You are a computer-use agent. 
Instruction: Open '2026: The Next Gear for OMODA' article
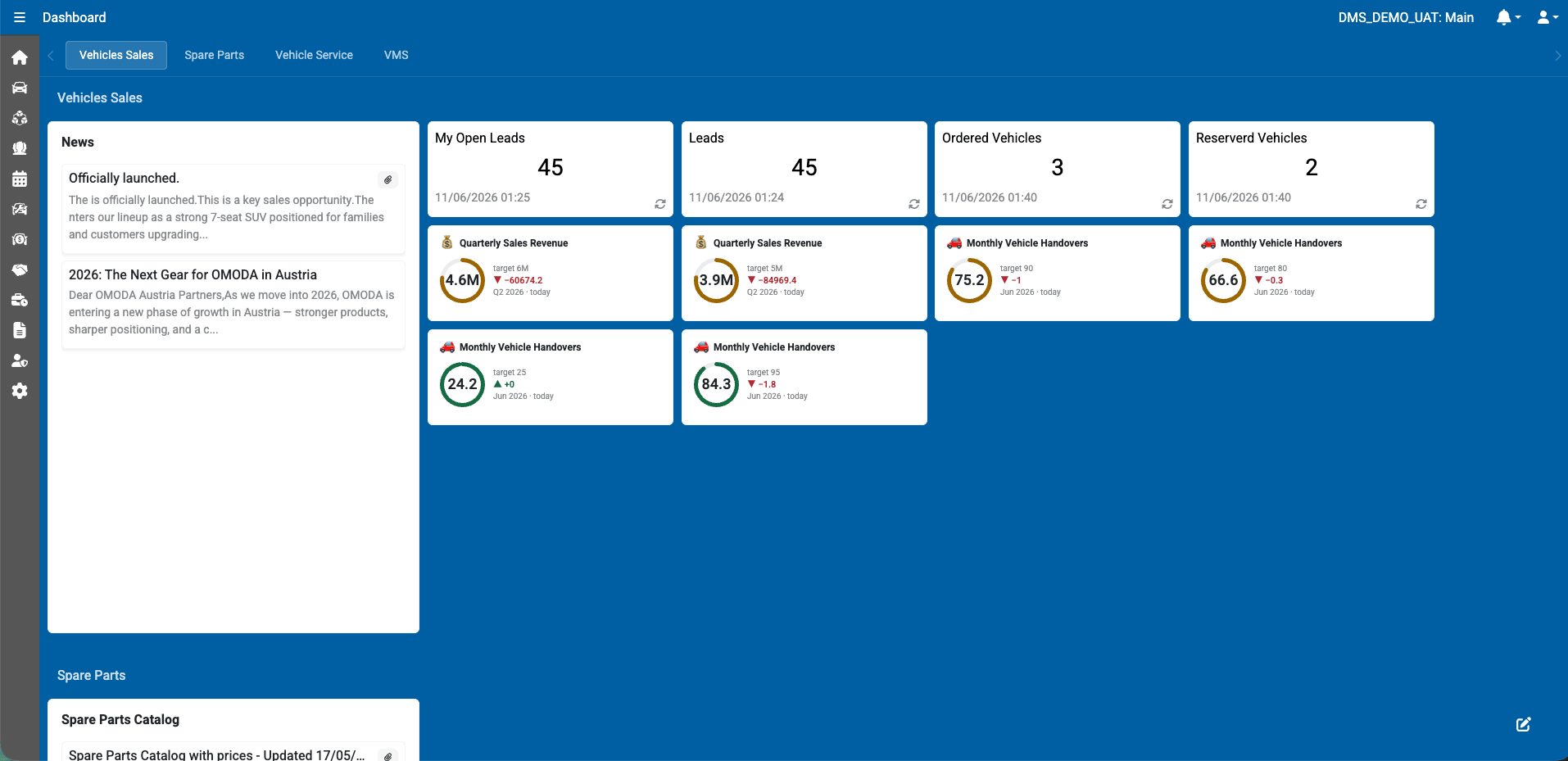[233, 305]
